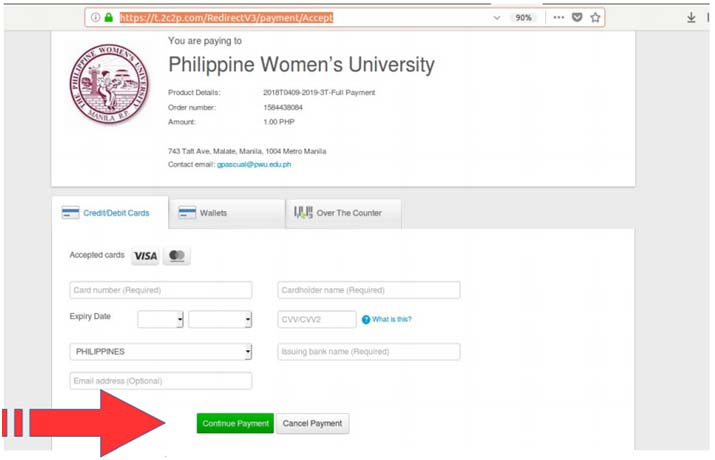Screen dimensions: 715x460
Task: Click the VISA accepted card icon
Action: (145, 256)
